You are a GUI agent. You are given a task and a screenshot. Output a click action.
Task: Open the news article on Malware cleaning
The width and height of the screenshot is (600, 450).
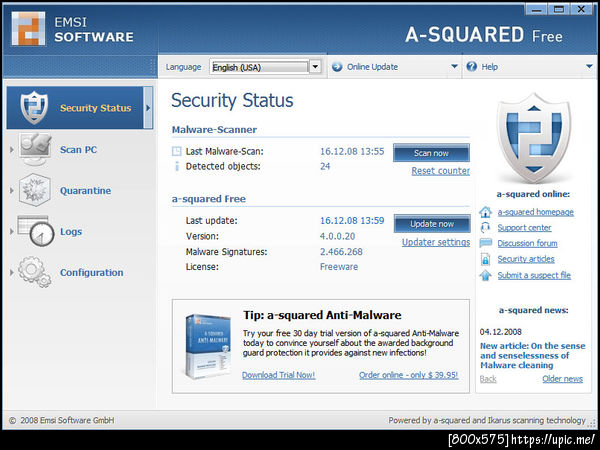[x=532, y=355]
